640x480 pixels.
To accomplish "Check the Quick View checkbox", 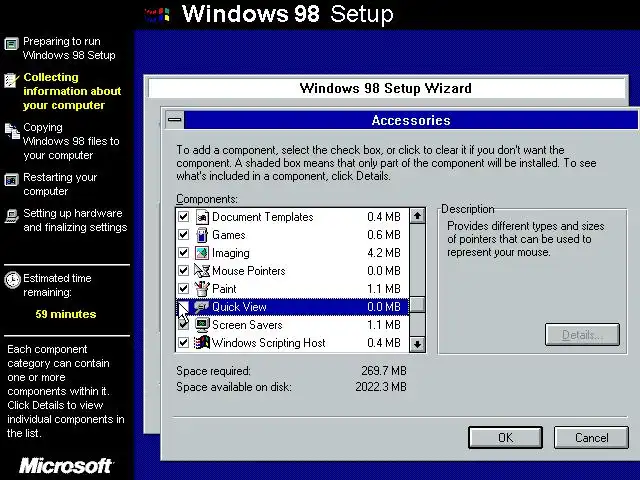I will [x=184, y=307].
